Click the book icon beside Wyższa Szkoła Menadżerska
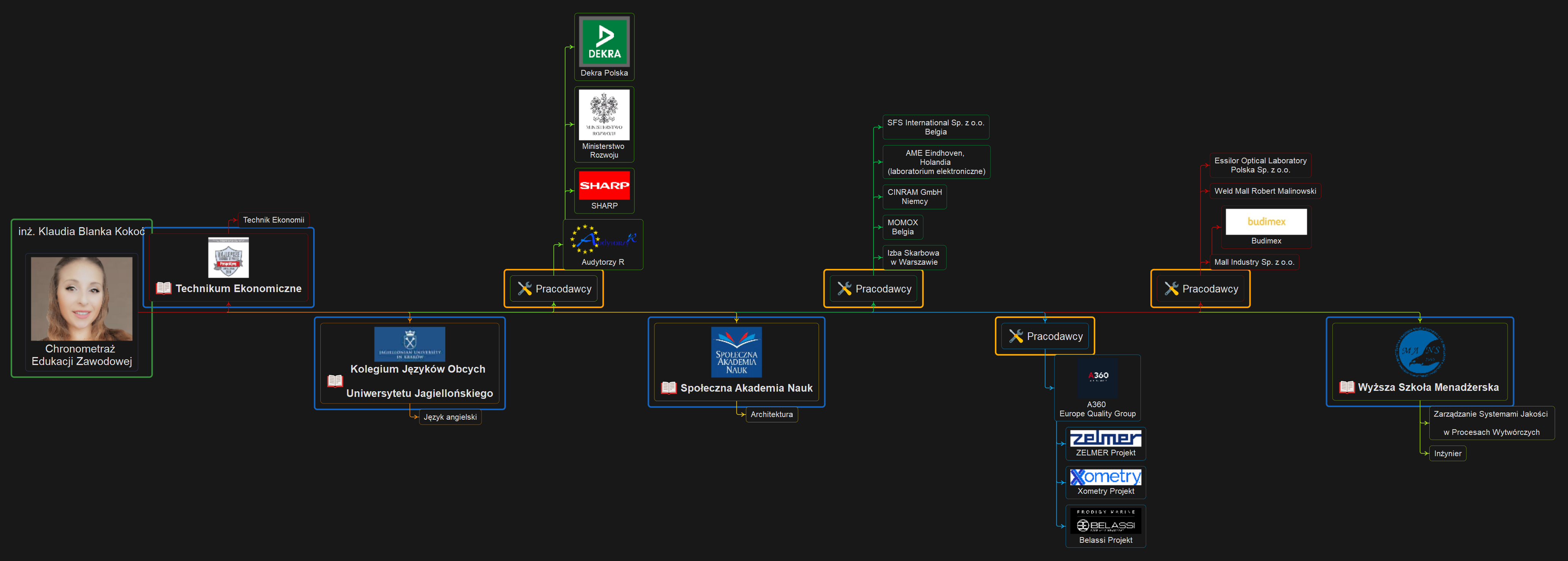This screenshot has height=561, width=1568. coord(1346,387)
